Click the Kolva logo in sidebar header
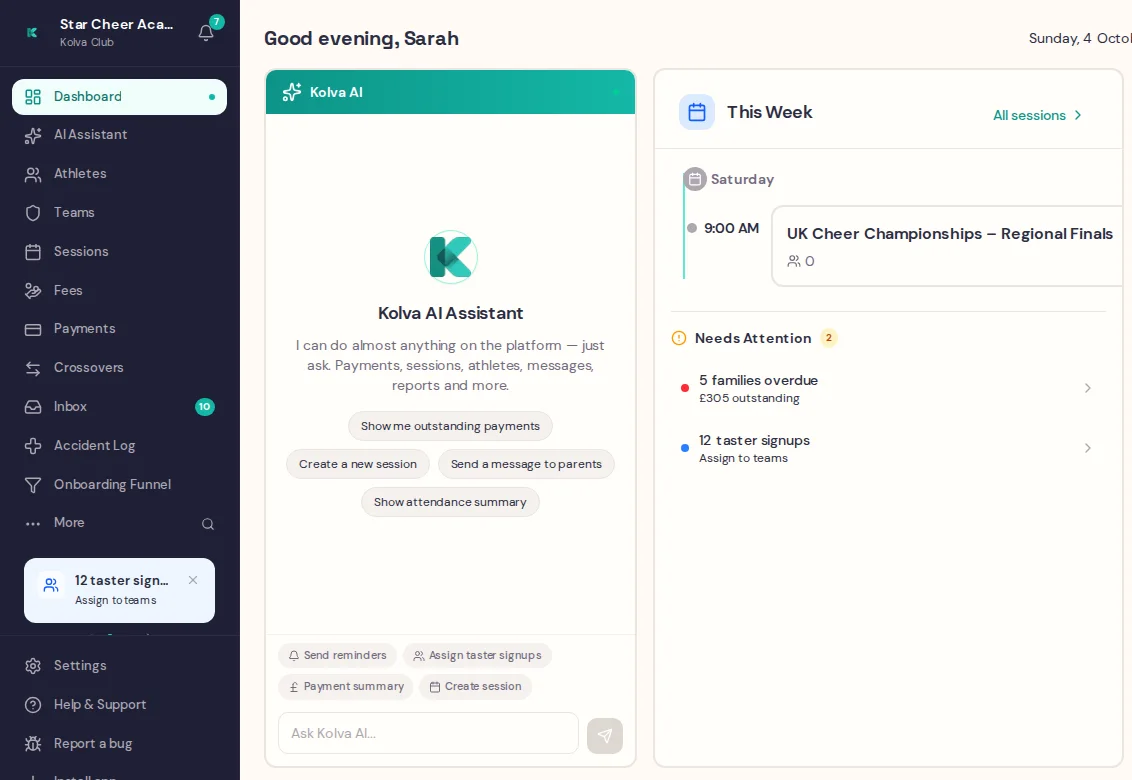Image resolution: width=1132 pixels, height=780 pixels. point(32,32)
